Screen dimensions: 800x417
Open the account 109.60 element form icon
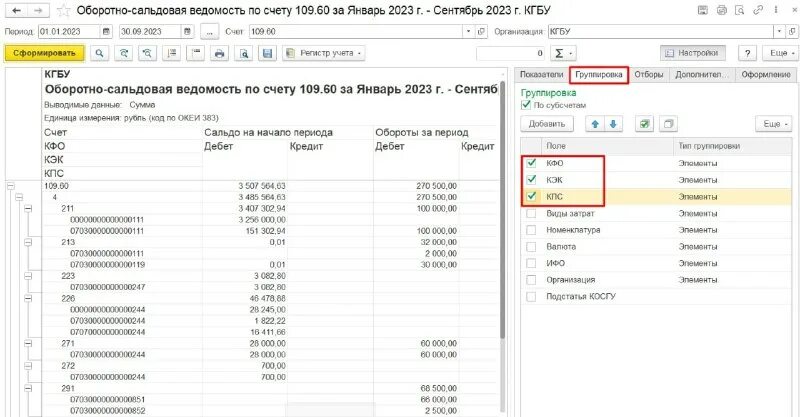point(481,32)
